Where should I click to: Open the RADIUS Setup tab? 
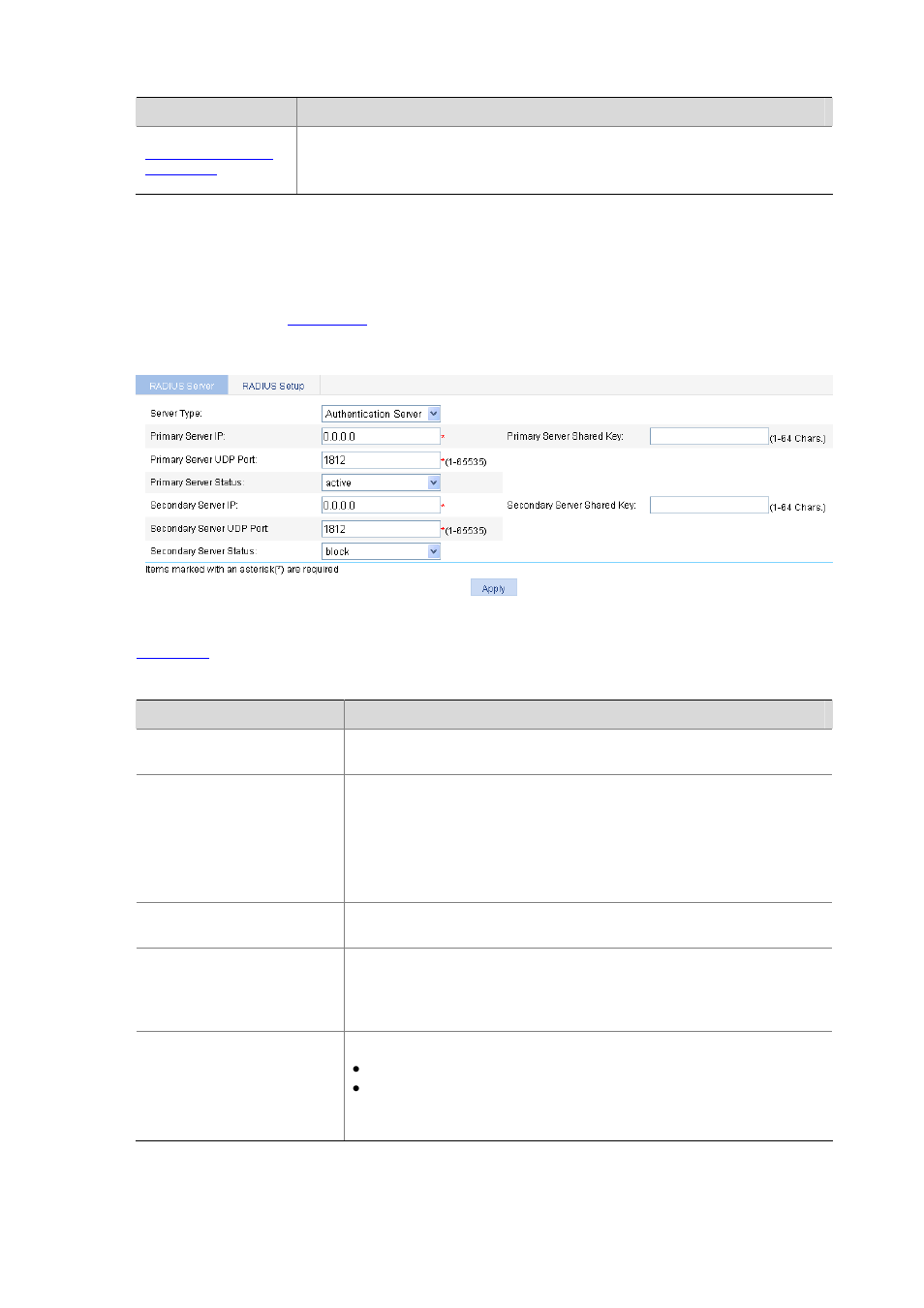click(x=273, y=386)
